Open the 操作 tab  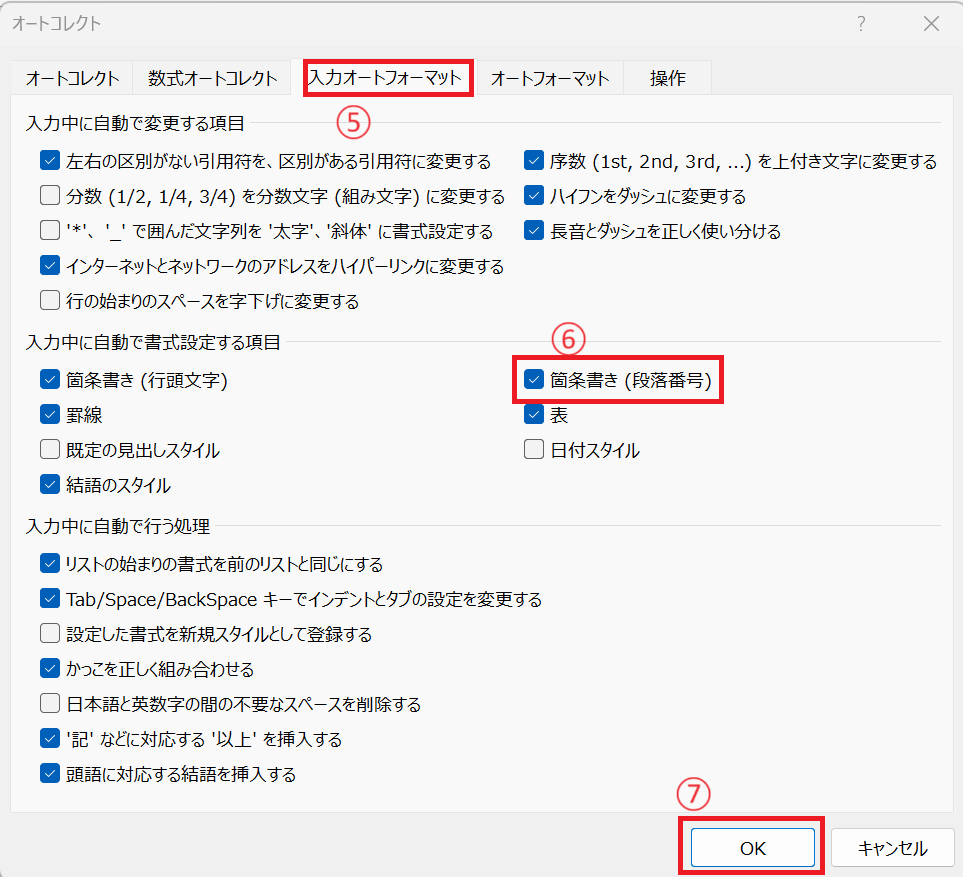(x=667, y=78)
